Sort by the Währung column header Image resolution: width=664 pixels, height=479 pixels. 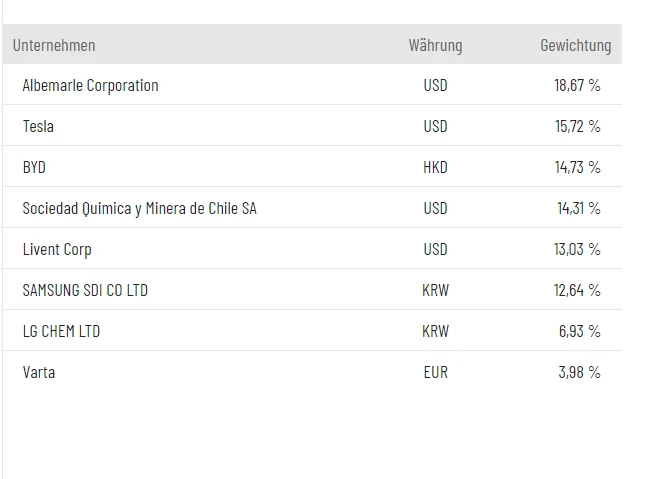(435, 45)
